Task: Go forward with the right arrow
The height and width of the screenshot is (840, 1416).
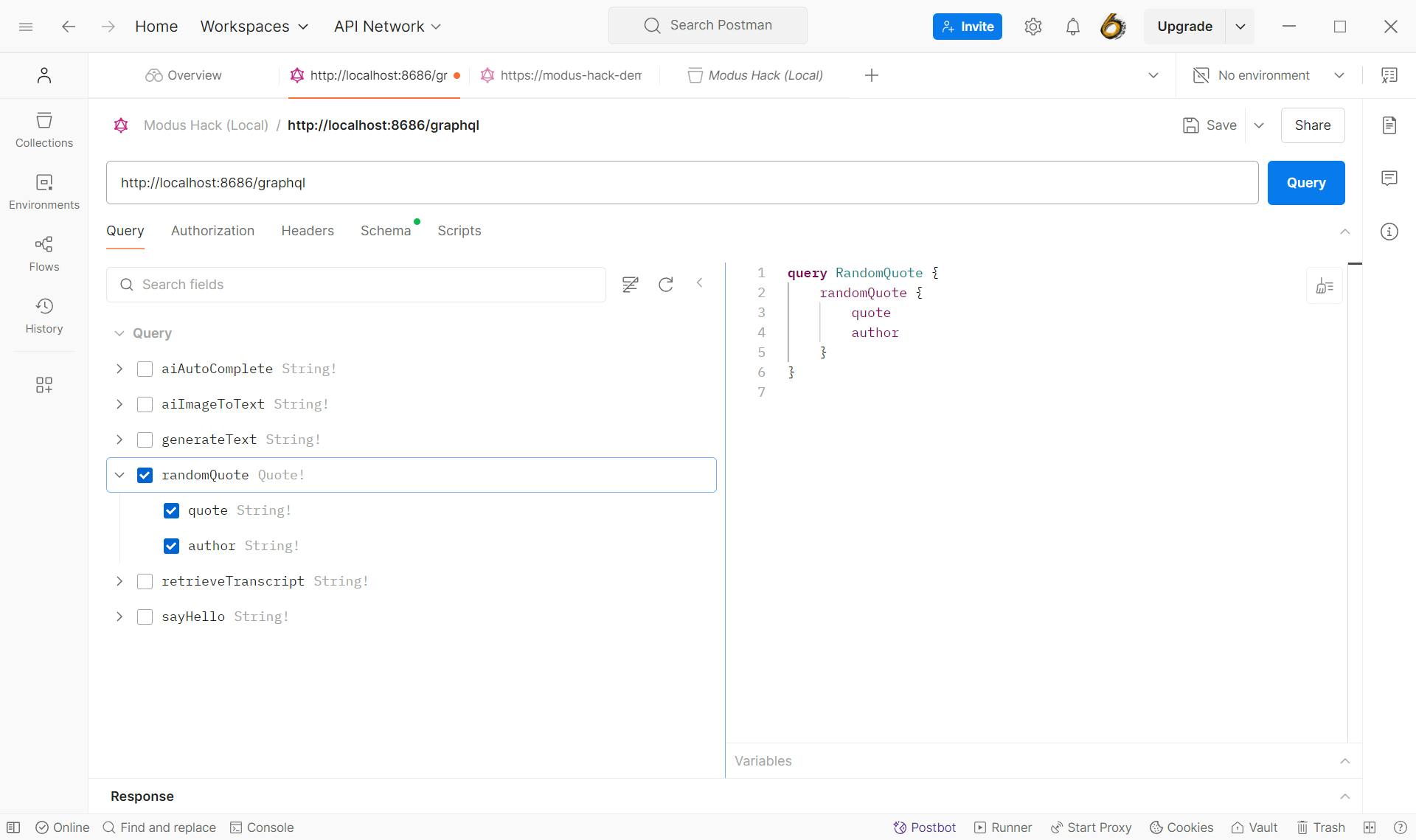Action: click(x=108, y=27)
